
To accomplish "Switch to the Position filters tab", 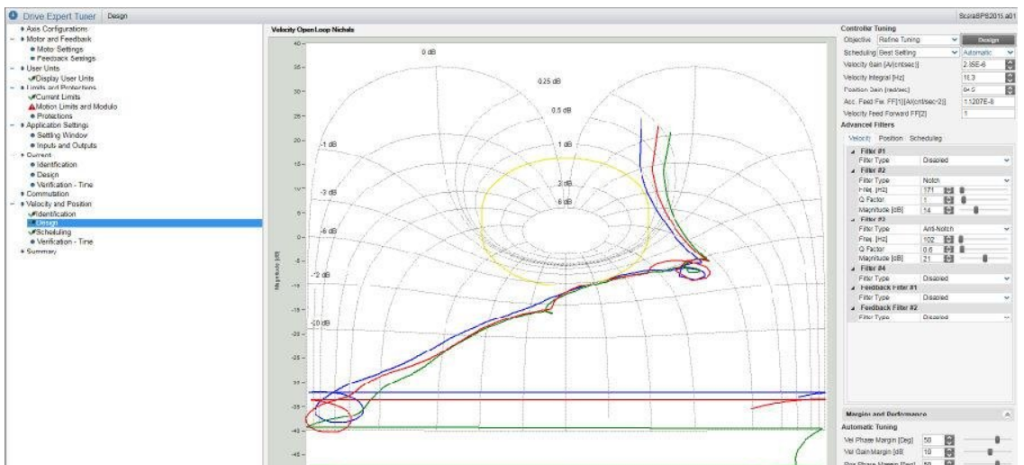I will point(892,138).
